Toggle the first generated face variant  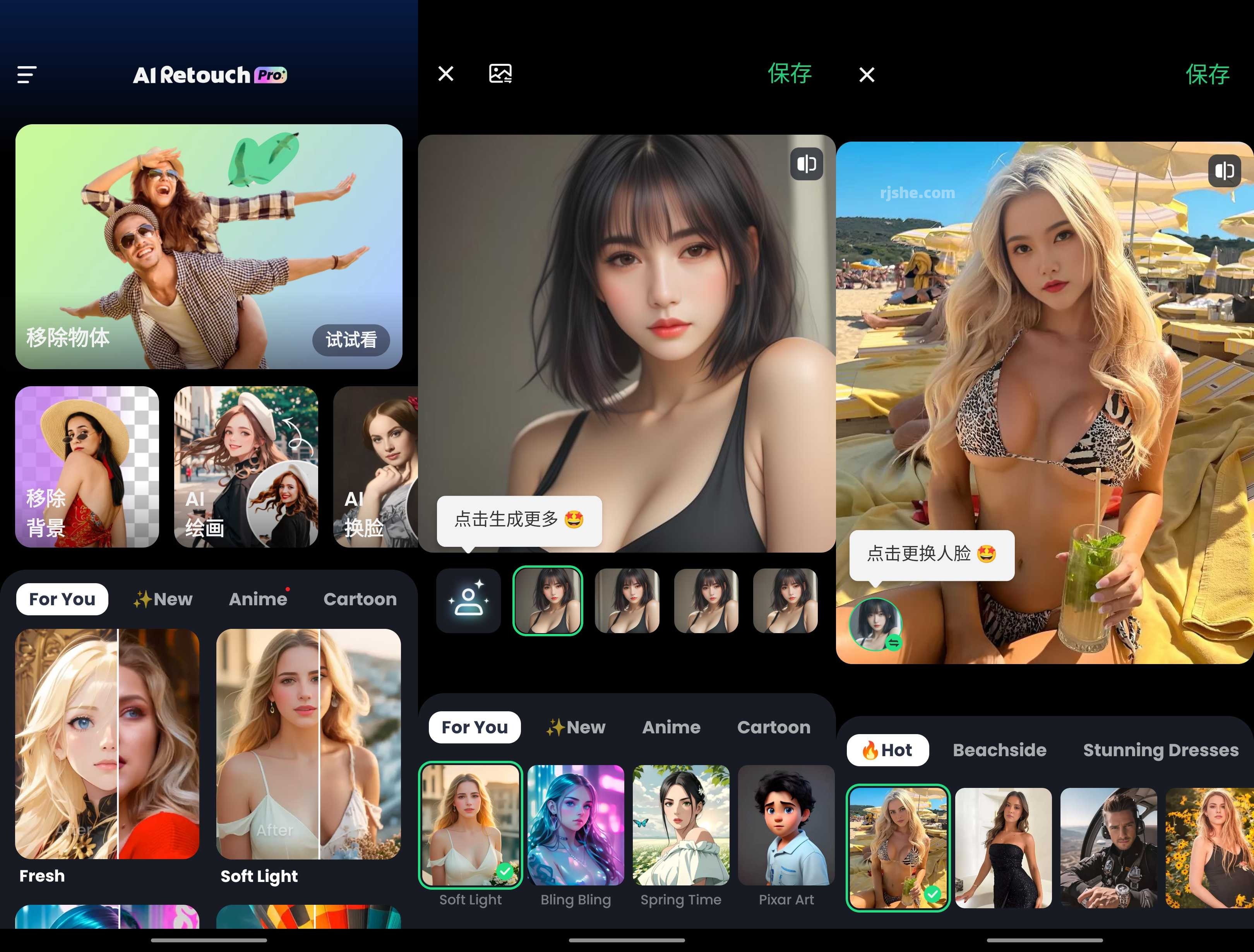click(x=547, y=600)
